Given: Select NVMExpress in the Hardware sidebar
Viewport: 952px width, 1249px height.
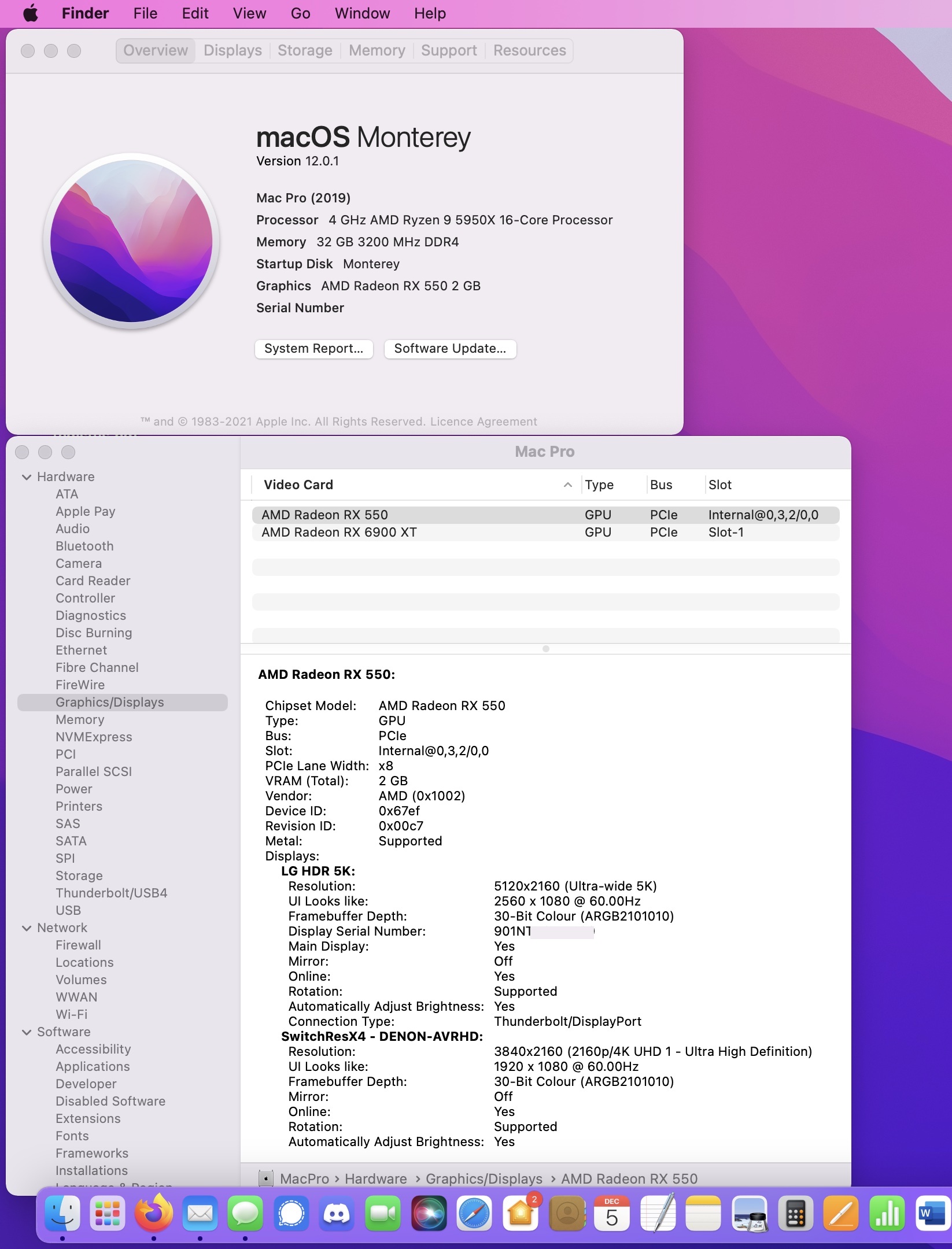Looking at the screenshot, I should pyautogui.click(x=94, y=737).
